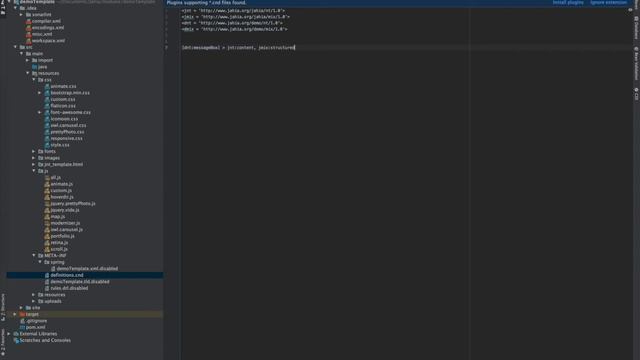640x360 pixels.
Task: Click the Install plugins link
Action: pos(568,2)
